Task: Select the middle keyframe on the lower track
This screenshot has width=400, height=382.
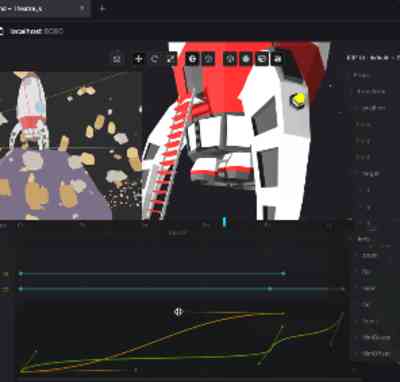Action: [269, 289]
